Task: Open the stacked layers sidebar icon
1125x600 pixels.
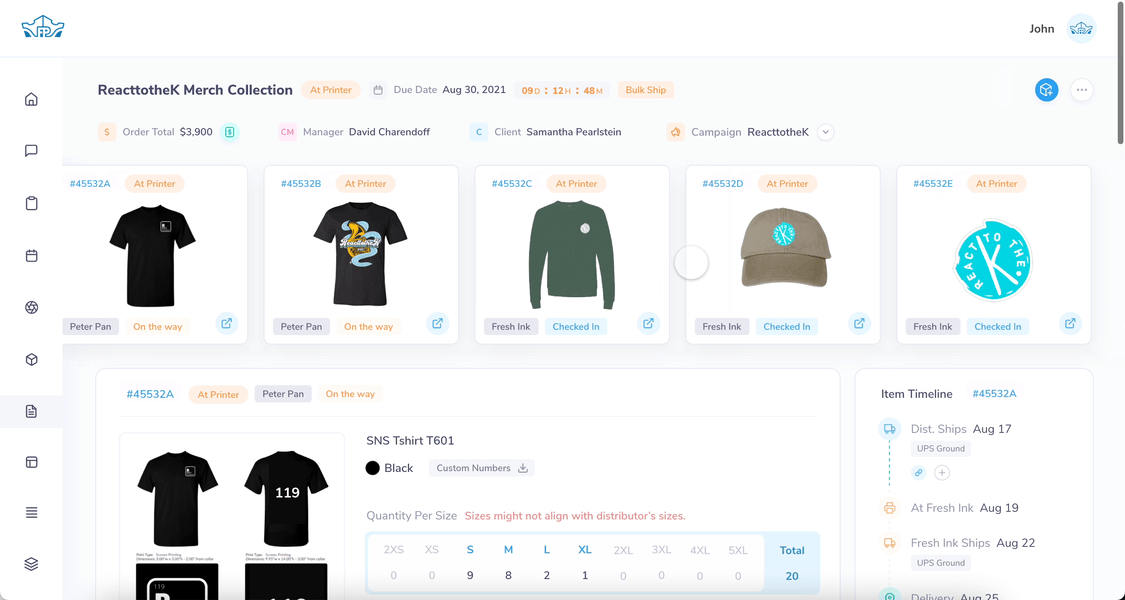Action: [x=31, y=564]
